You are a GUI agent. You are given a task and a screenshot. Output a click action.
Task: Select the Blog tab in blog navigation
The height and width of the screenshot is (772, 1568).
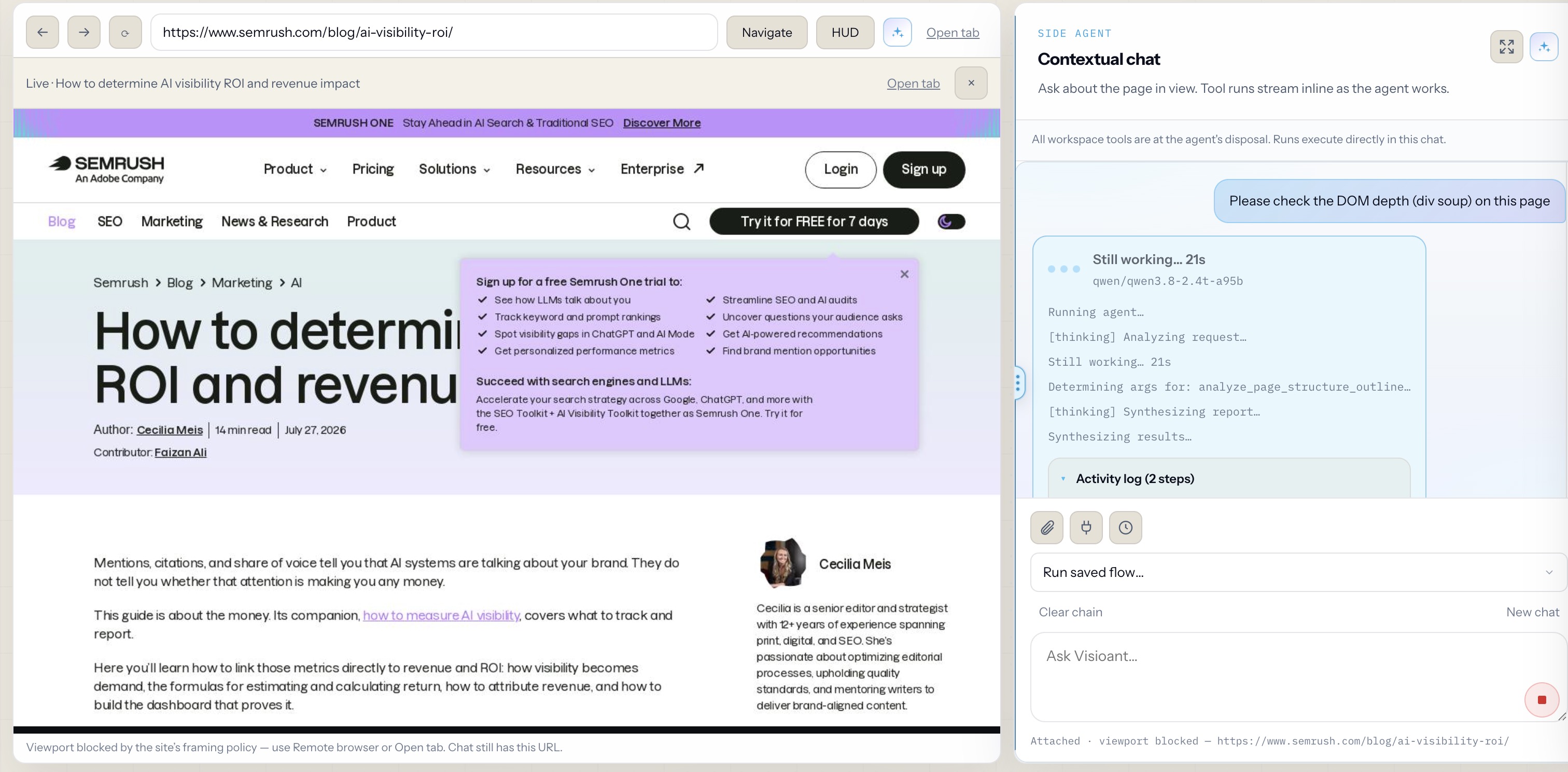(62, 222)
